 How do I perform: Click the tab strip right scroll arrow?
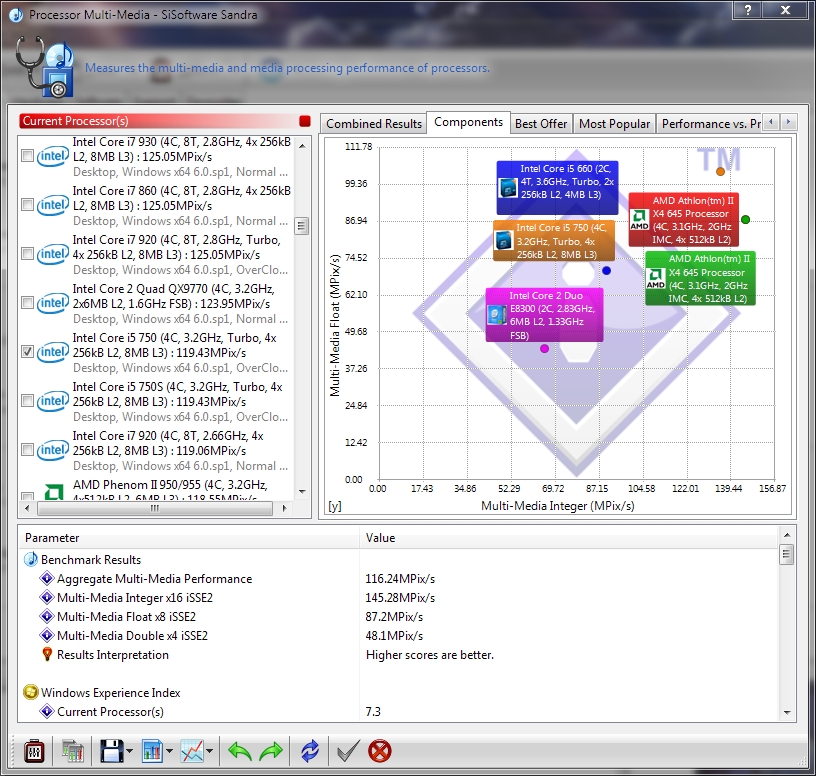click(788, 122)
